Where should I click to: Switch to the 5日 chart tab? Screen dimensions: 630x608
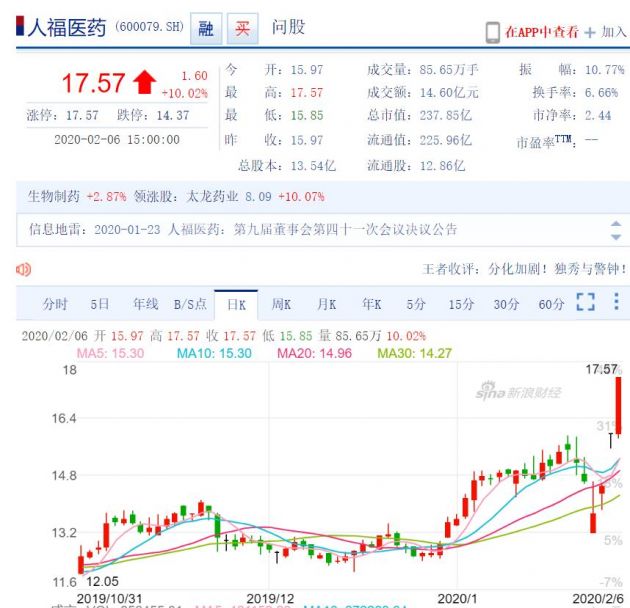coord(100,304)
